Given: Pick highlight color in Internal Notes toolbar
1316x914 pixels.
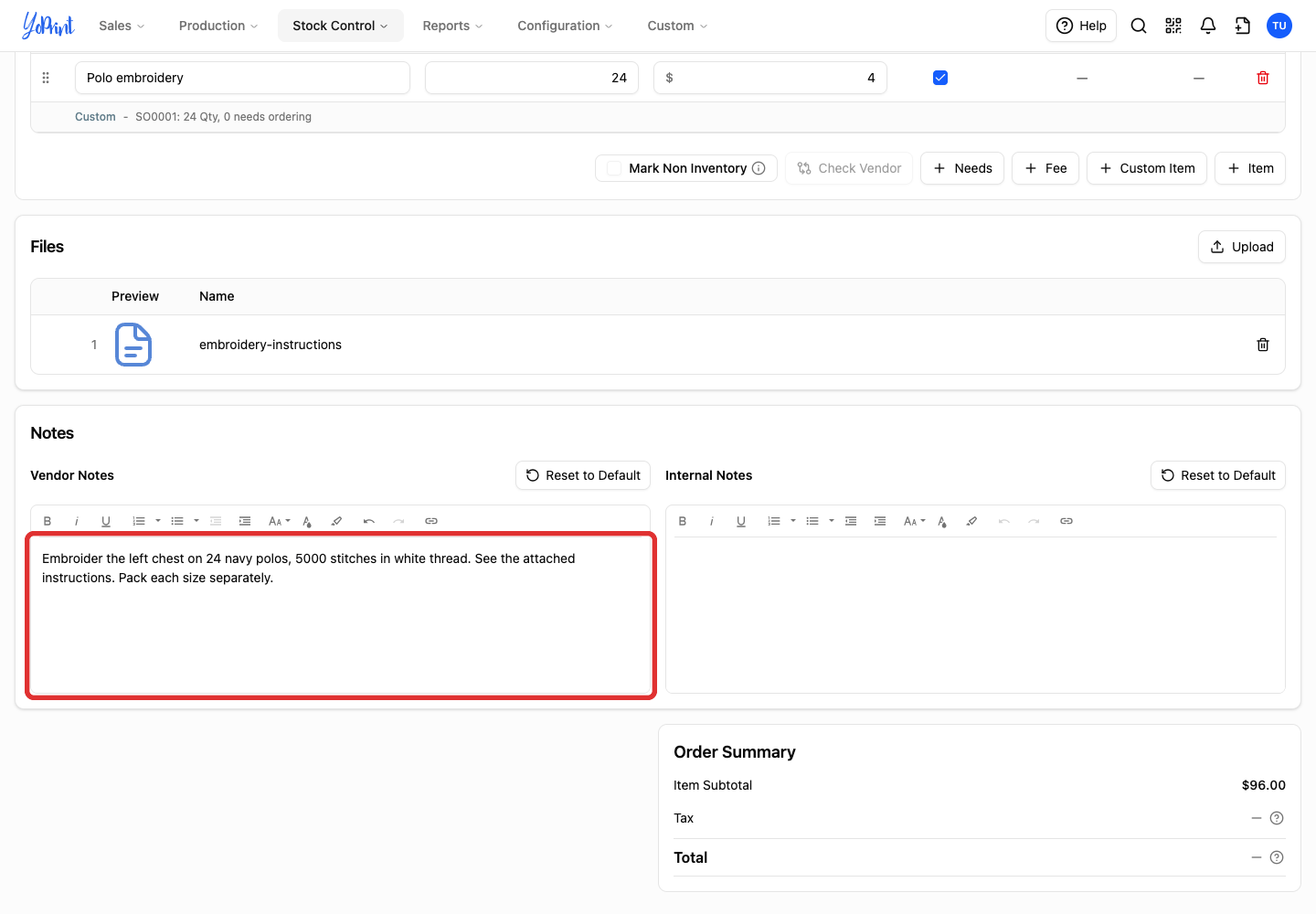Looking at the screenshot, I should coord(971,521).
